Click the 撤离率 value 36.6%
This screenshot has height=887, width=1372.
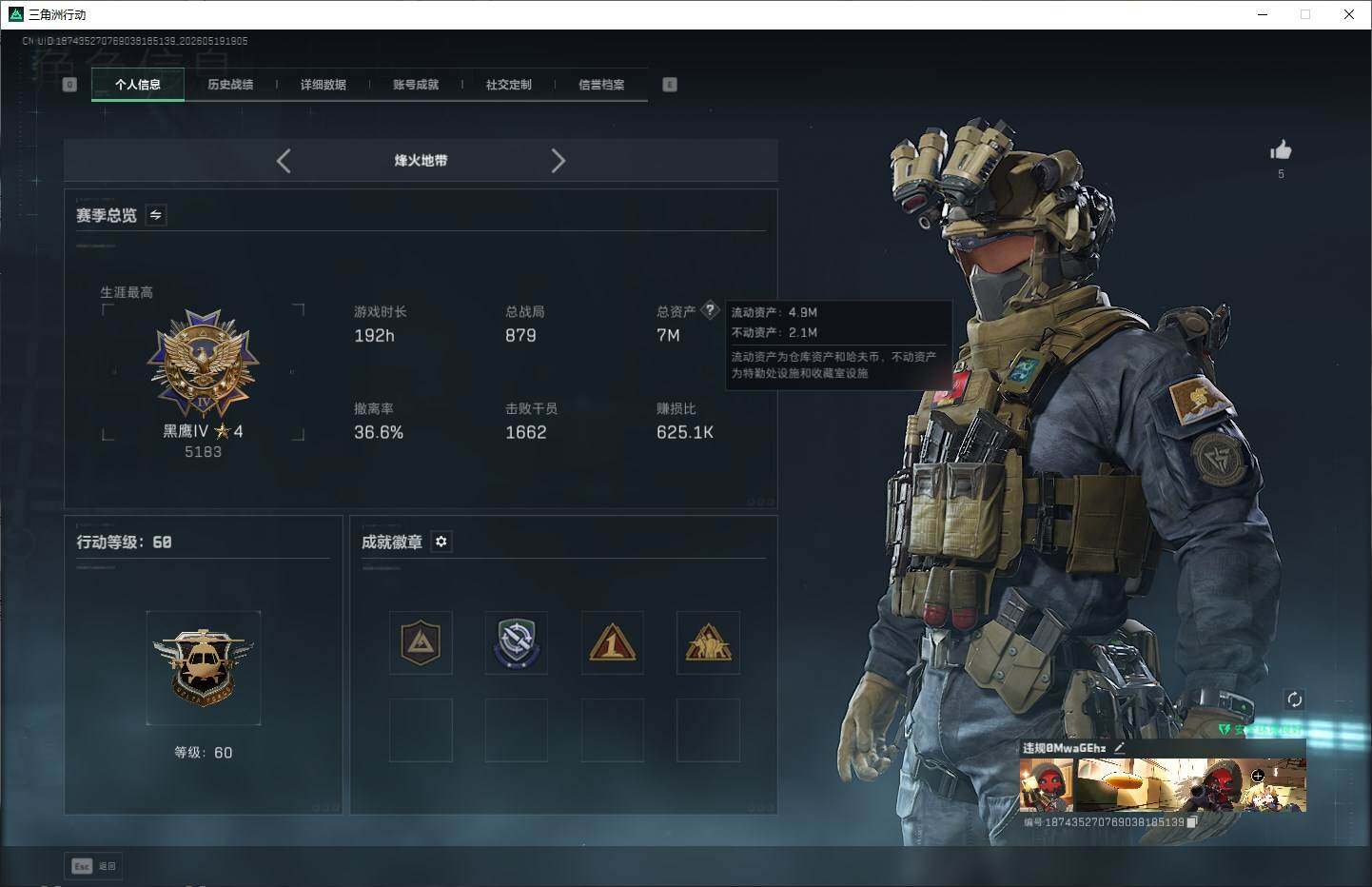[379, 433]
